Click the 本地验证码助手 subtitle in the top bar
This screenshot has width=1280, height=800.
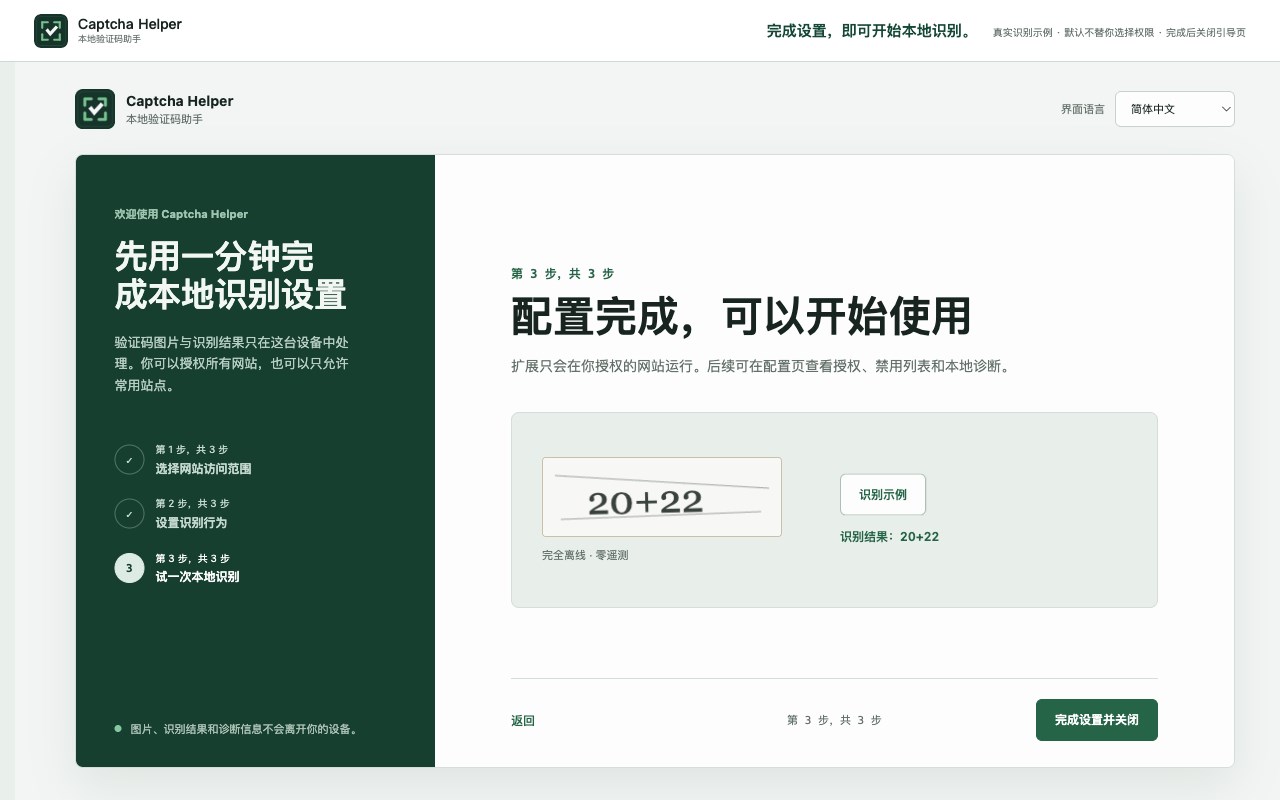tap(109, 39)
